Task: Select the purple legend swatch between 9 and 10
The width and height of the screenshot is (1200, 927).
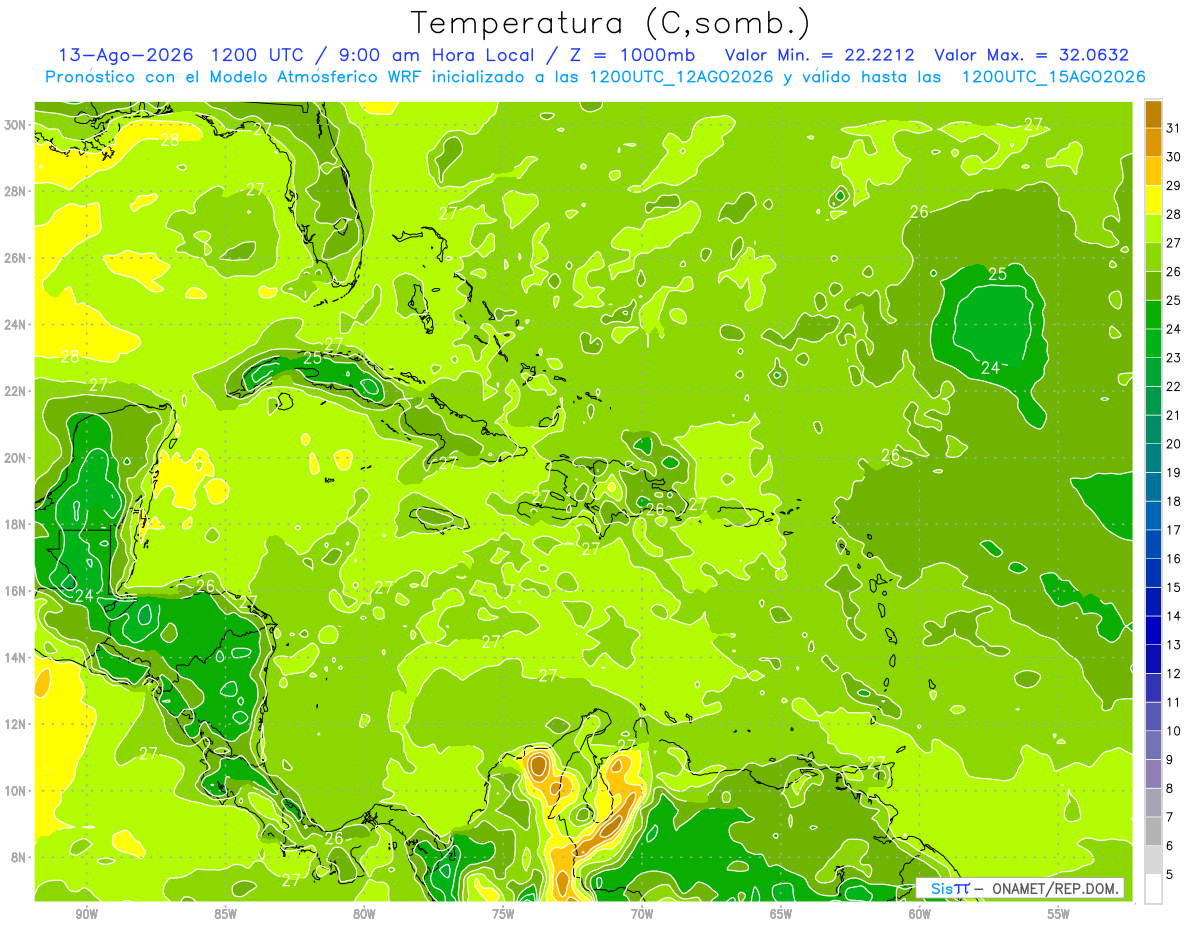Action: click(1153, 746)
